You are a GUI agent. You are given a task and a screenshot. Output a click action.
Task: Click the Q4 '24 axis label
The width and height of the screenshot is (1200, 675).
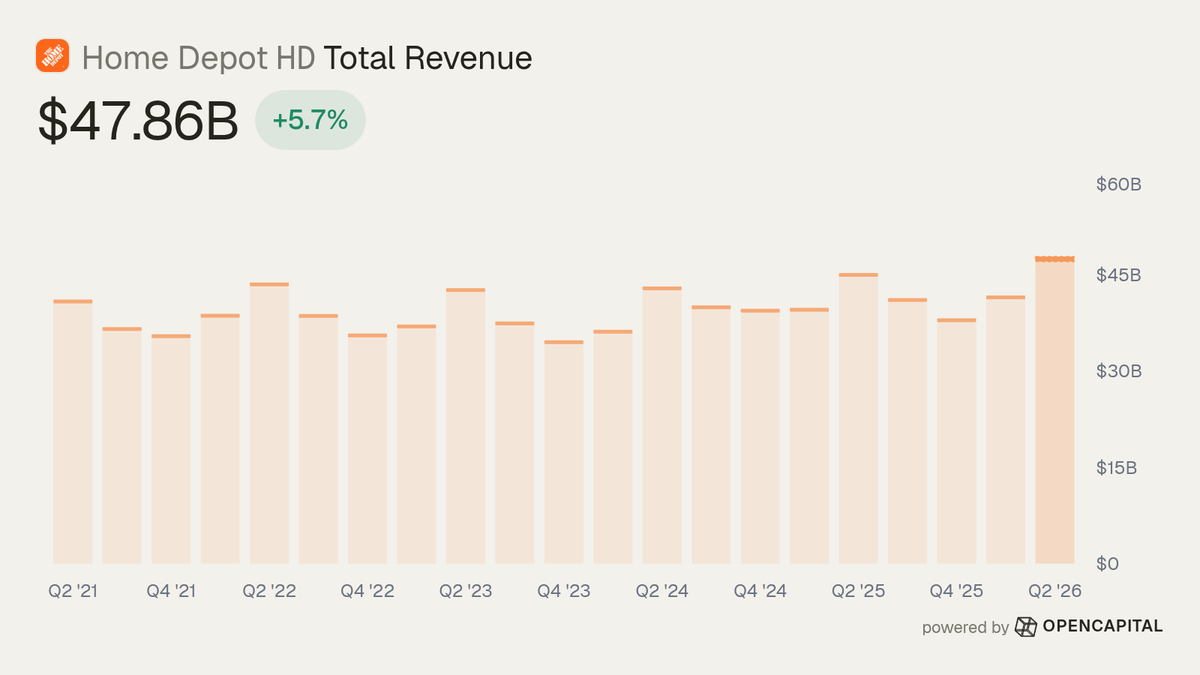[760, 592]
